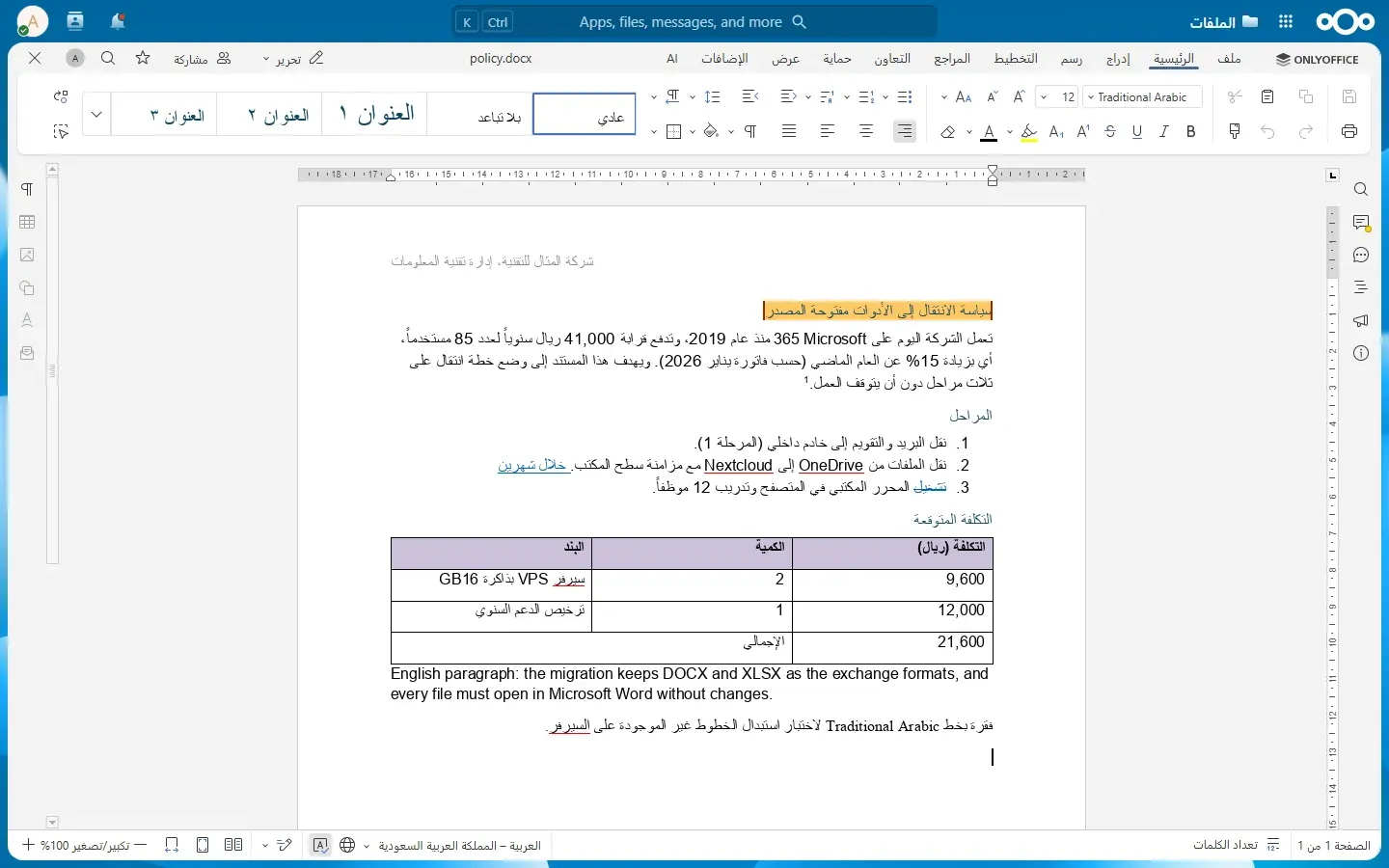Increase font size with the larger A icon
Screen dimensions: 1389x868
tap(1019, 96)
